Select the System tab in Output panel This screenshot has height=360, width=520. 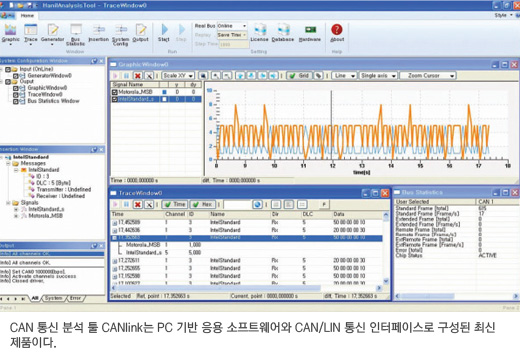(53, 298)
